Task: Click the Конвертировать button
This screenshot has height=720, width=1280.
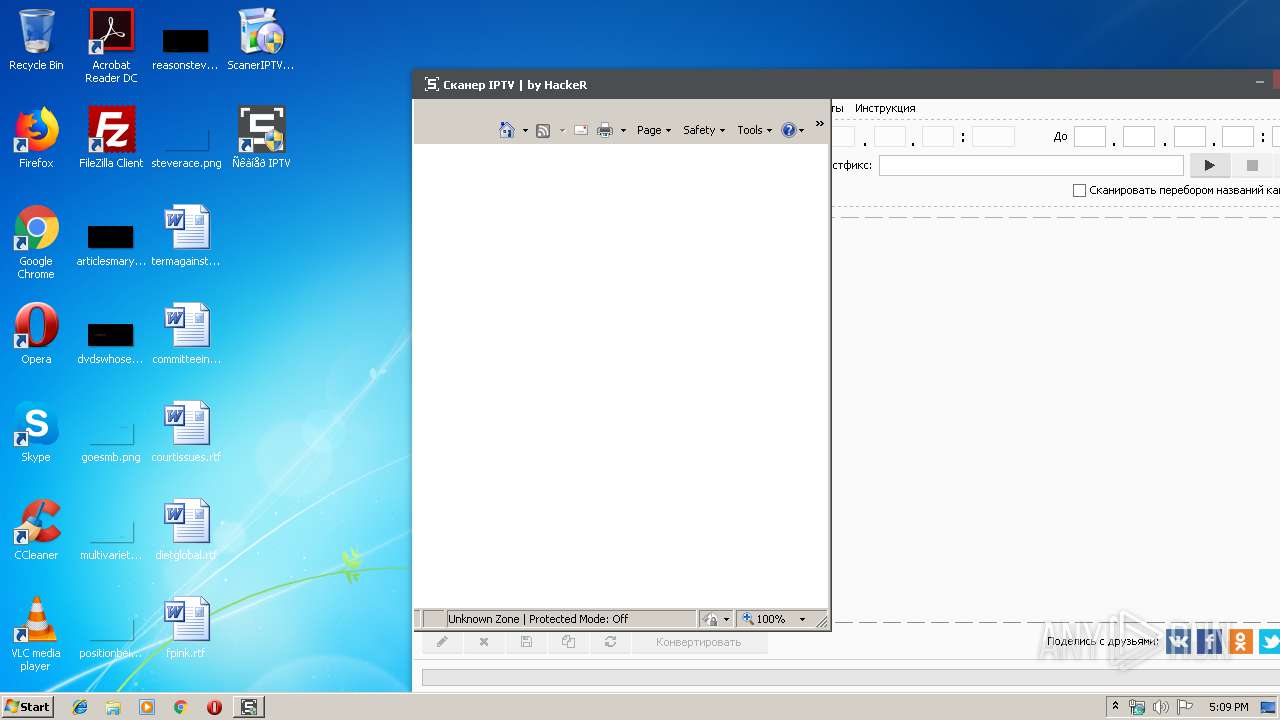Action: 699,642
